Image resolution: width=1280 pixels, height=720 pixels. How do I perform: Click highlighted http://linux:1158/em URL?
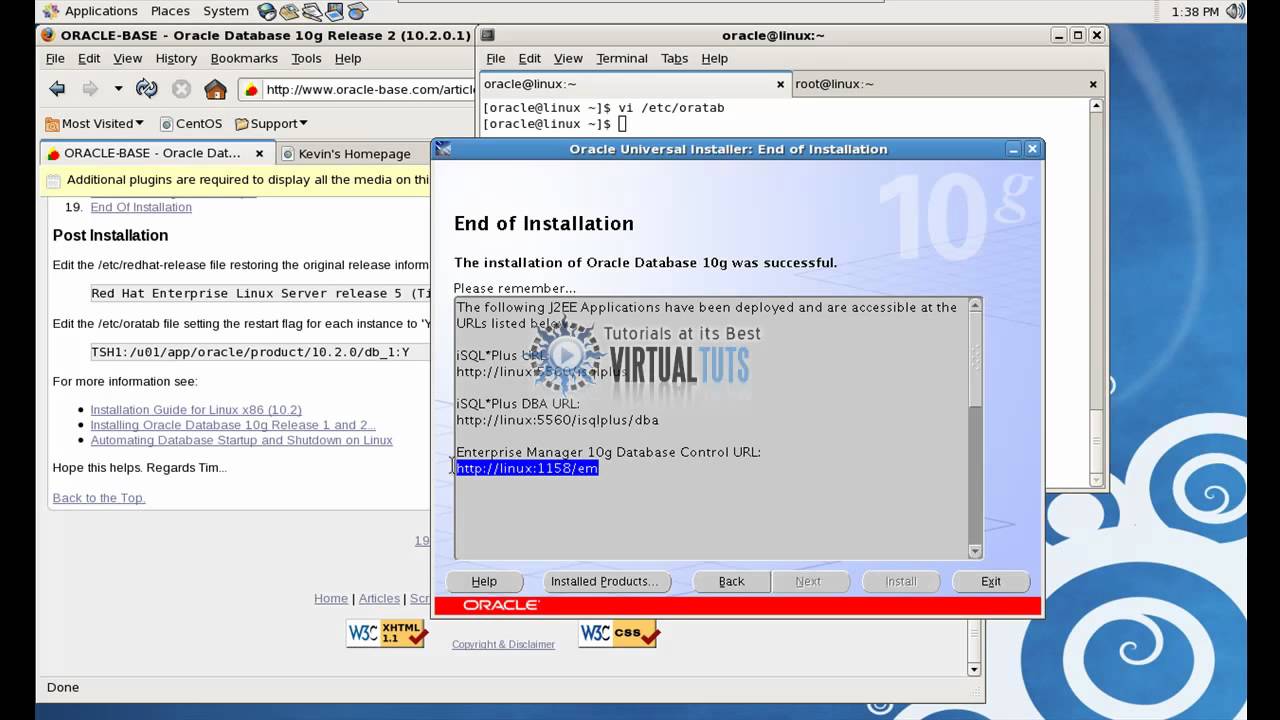(527, 468)
